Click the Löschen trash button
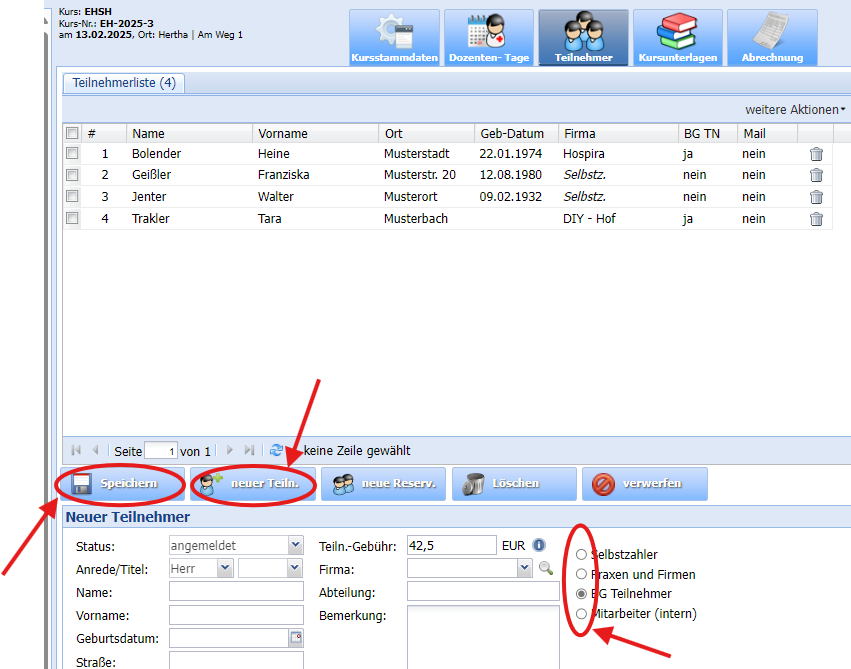The image size is (851, 669). 514,484
